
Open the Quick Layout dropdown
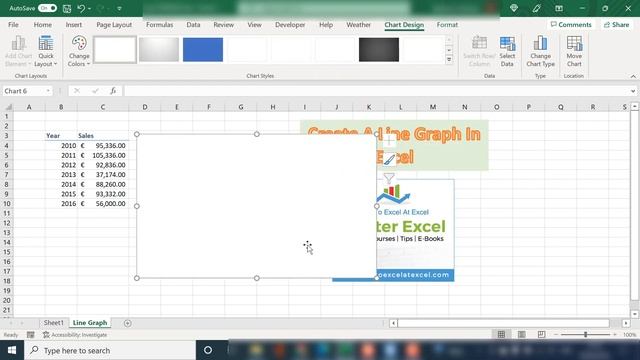[46, 51]
